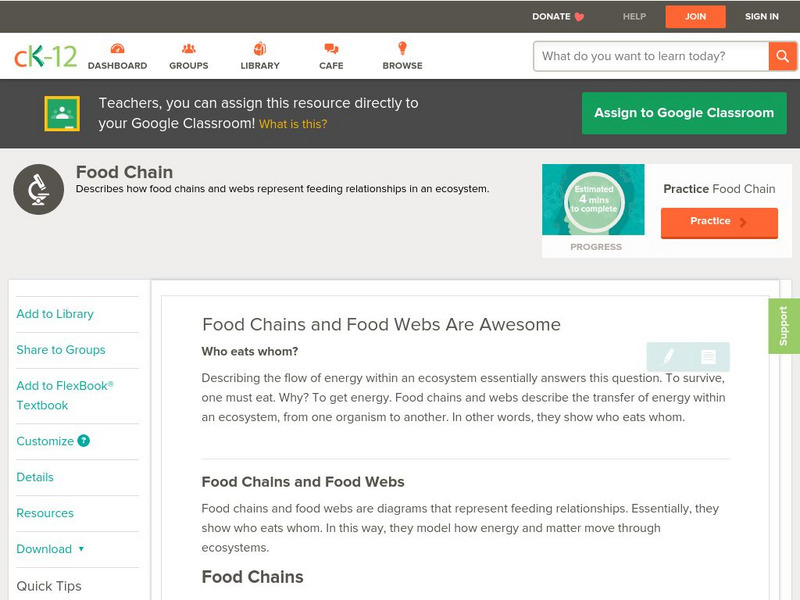Image resolution: width=800 pixels, height=600 pixels.
Task: Click Assign to Google Classroom button
Action: point(684,113)
